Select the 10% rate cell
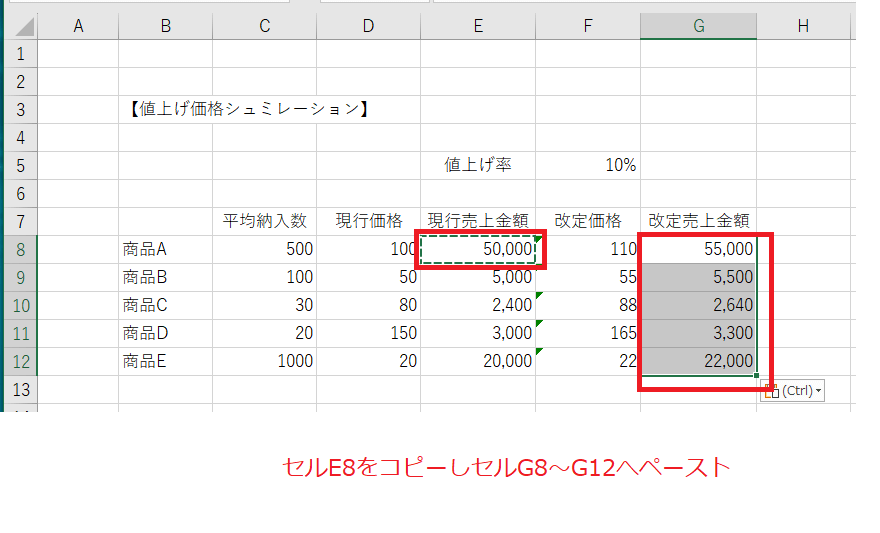 coord(588,166)
